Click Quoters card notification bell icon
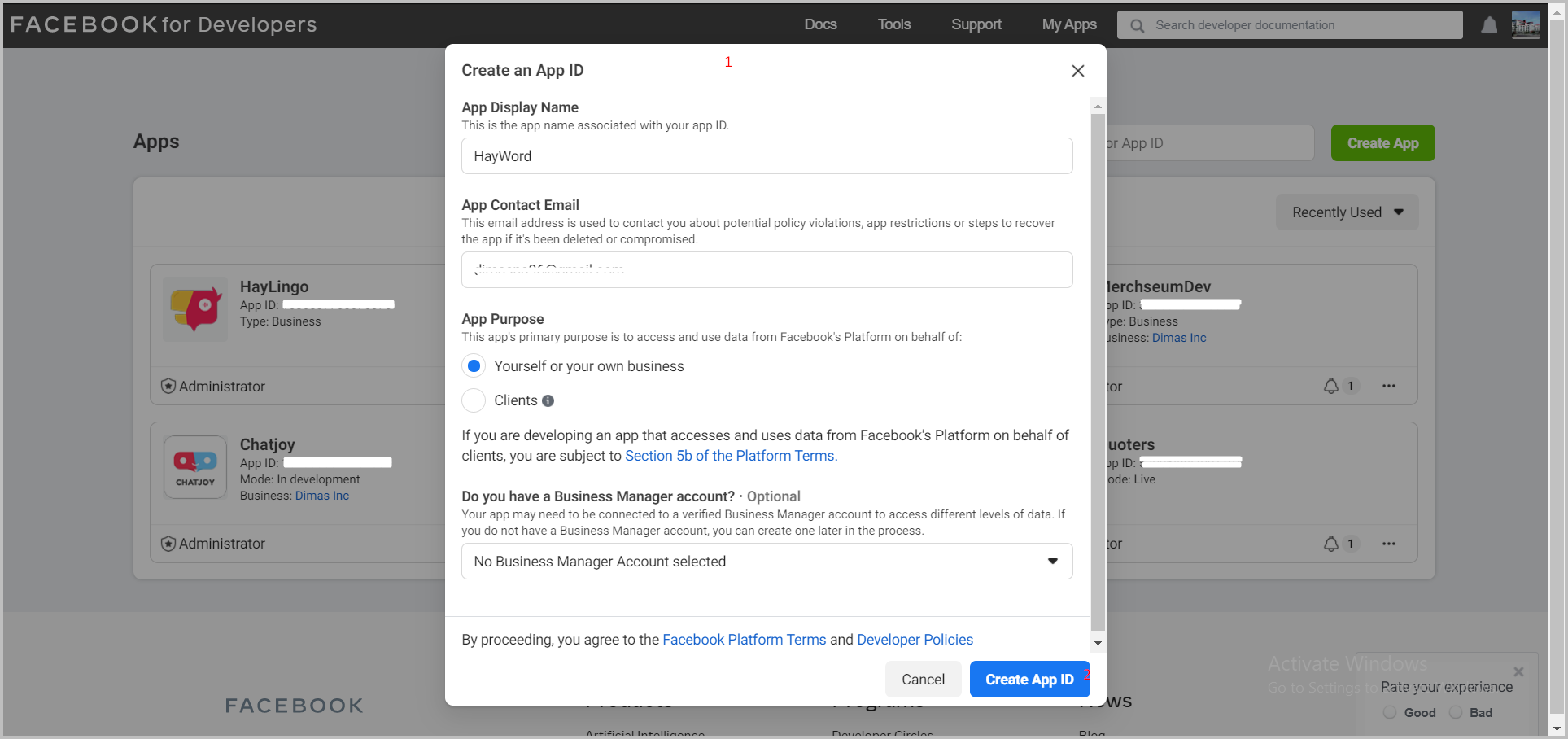This screenshot has width=1568, height=739. pos(1331,544)
